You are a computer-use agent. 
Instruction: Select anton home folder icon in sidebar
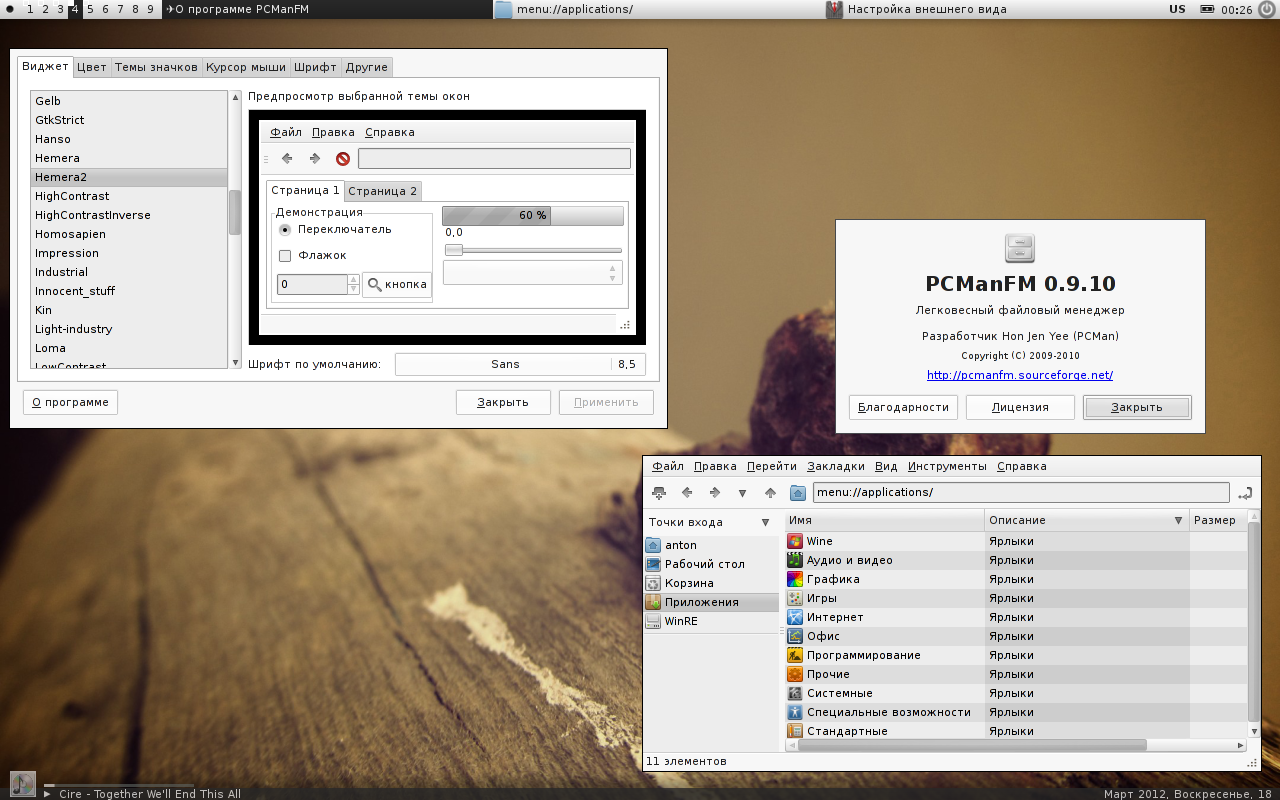654,545
